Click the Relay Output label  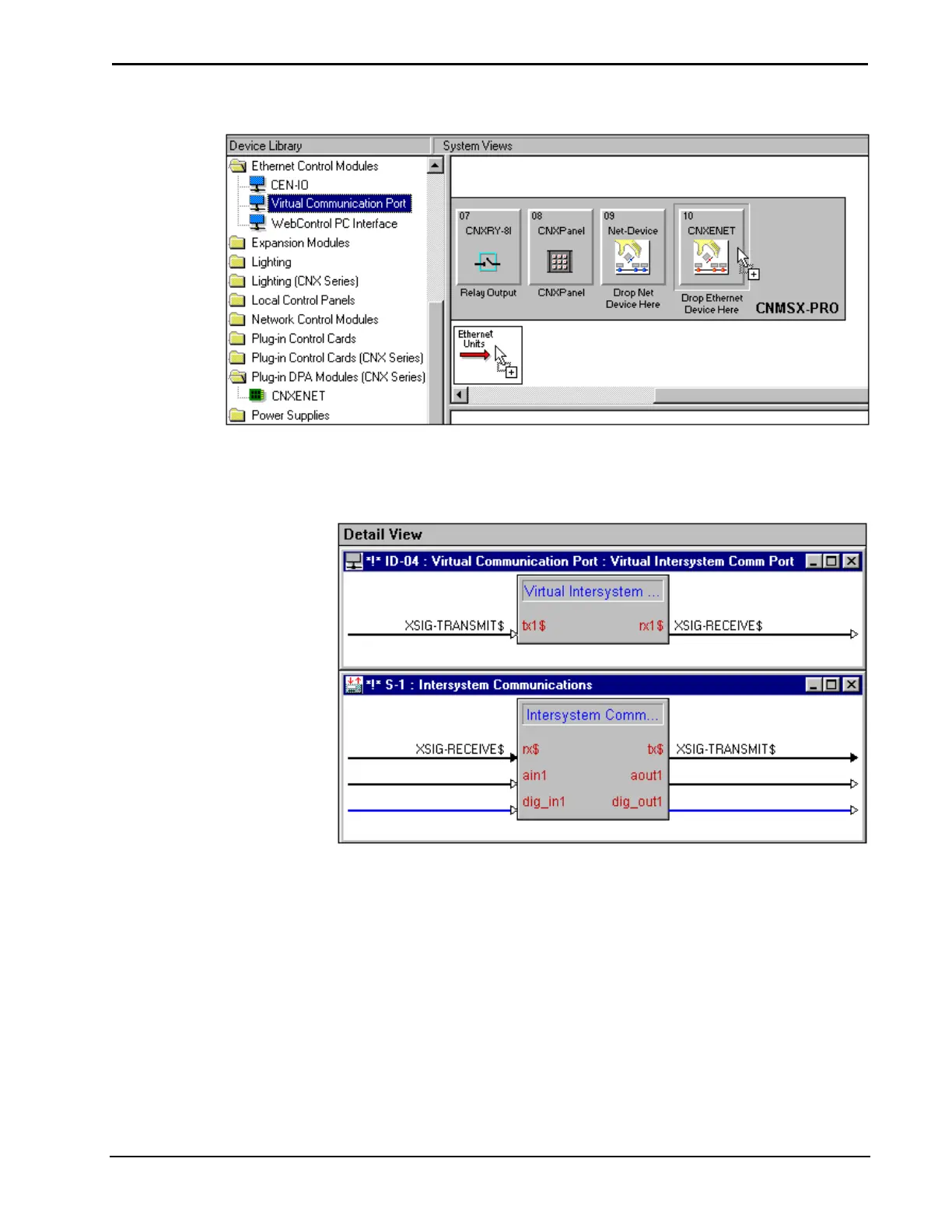tap(488, 293)
